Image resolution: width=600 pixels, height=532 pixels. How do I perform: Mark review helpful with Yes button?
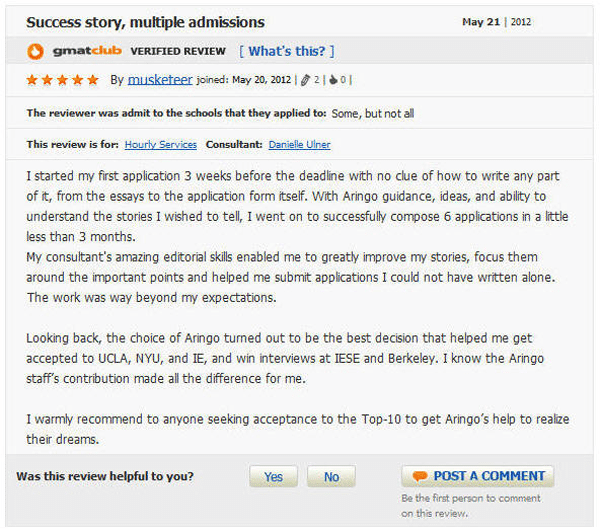click(x=273, y=477)
